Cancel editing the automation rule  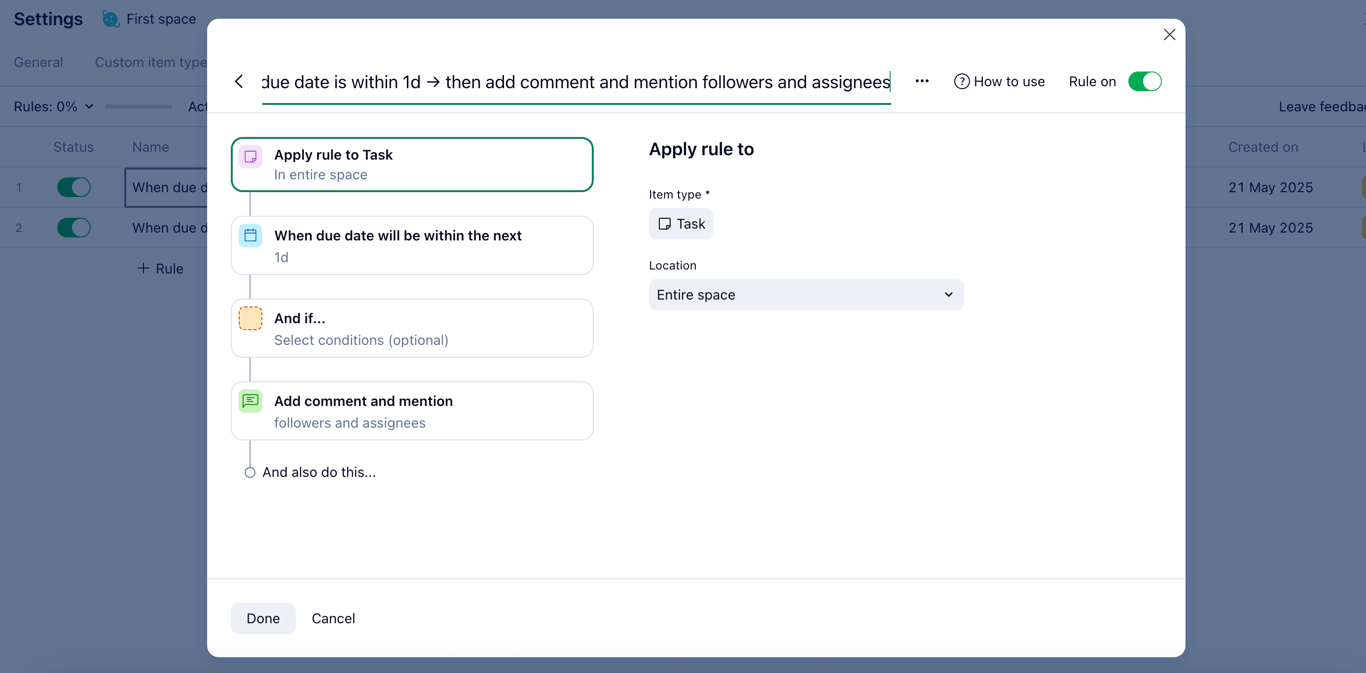pos(333,618)
